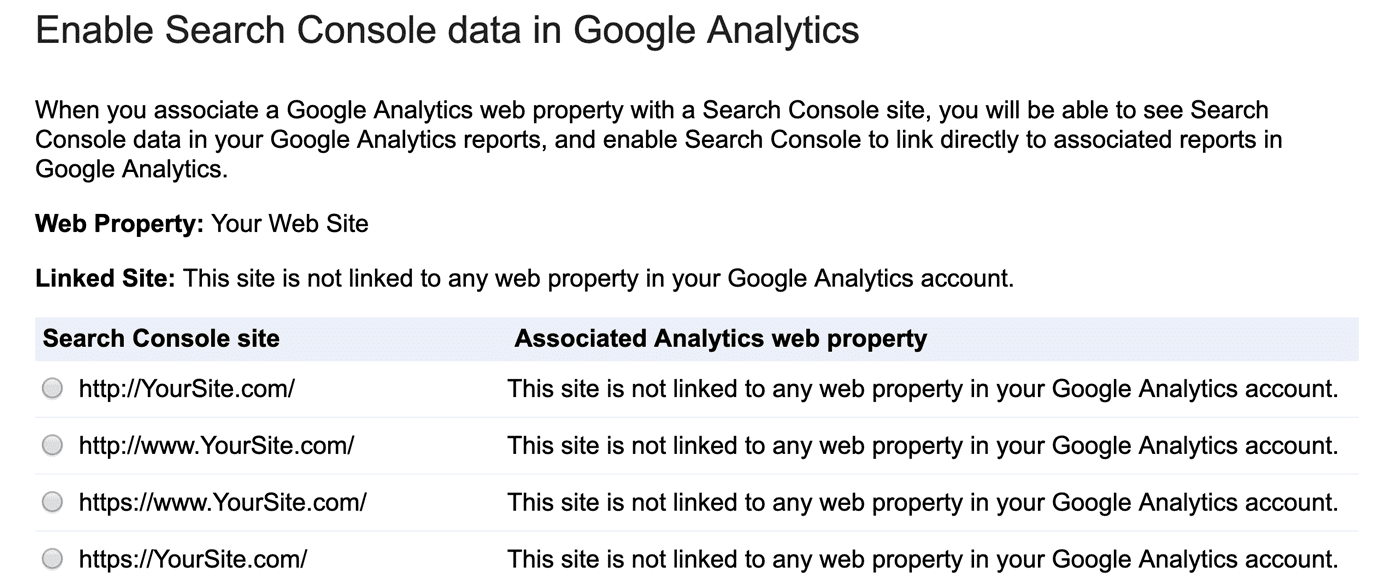Click the https://YourSite.com/ site label text
This screenshot has width=1400, height=587.
click(x=192, y=559)
